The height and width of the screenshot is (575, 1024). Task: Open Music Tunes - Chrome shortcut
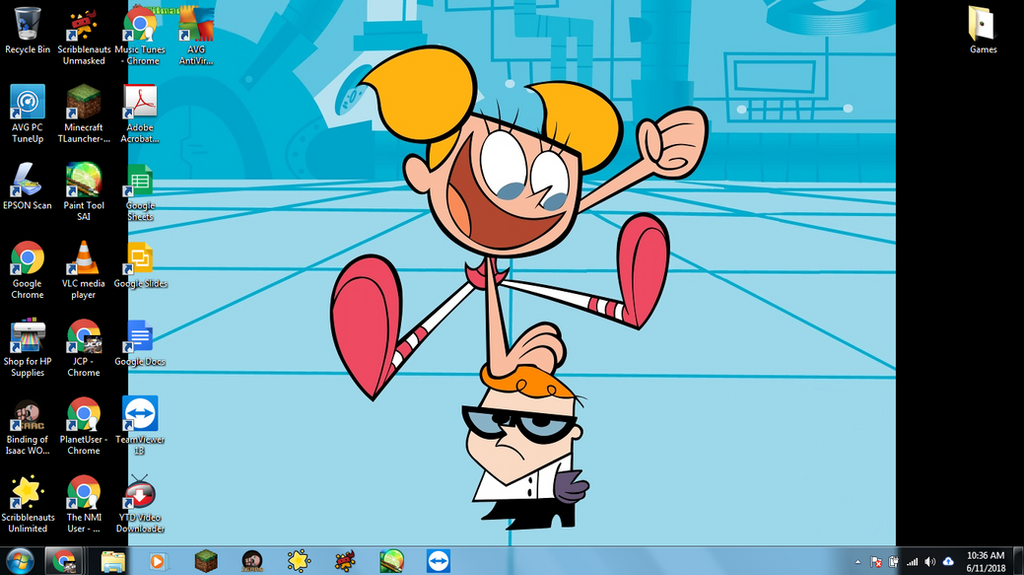tap(140, 36)
